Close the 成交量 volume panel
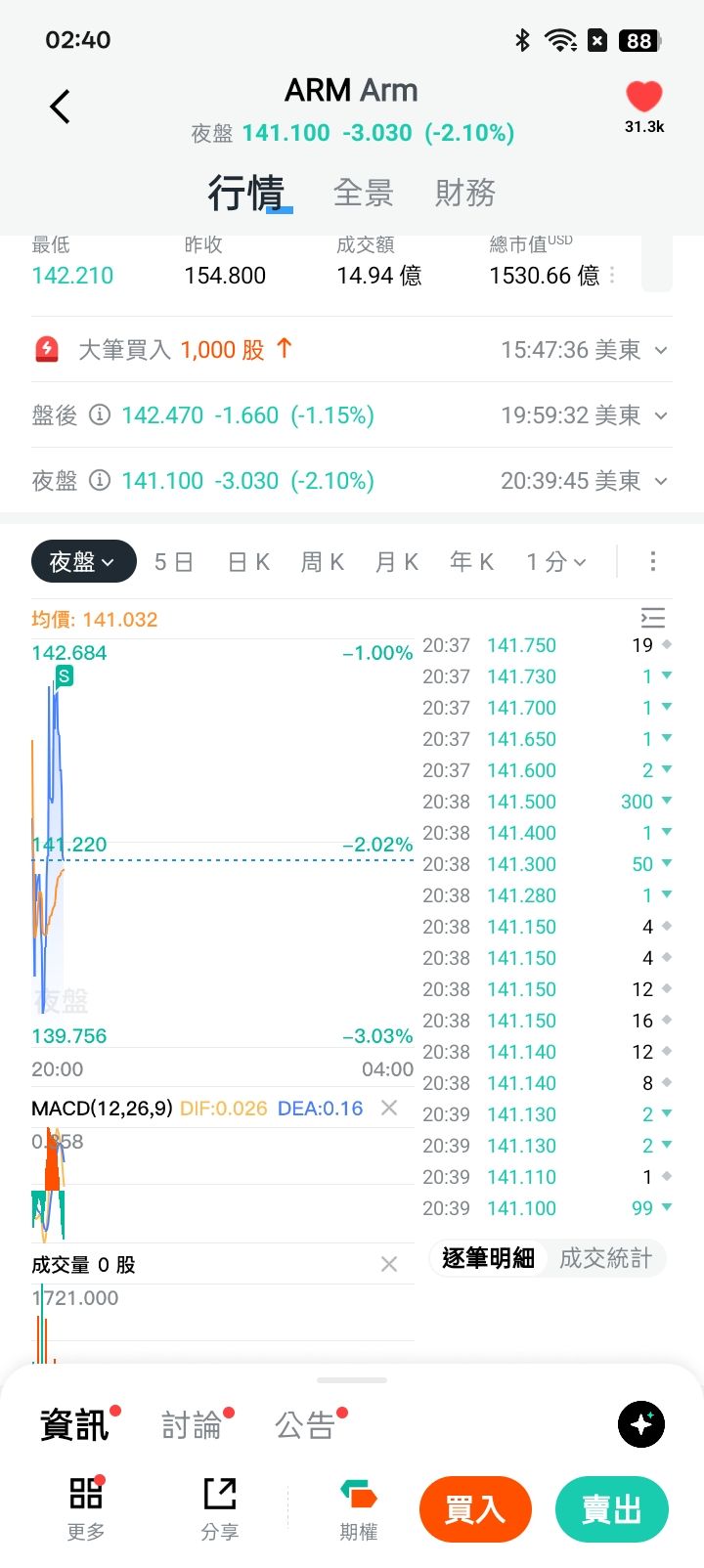Screen dimensions: 704x1568 [389, 1264]
